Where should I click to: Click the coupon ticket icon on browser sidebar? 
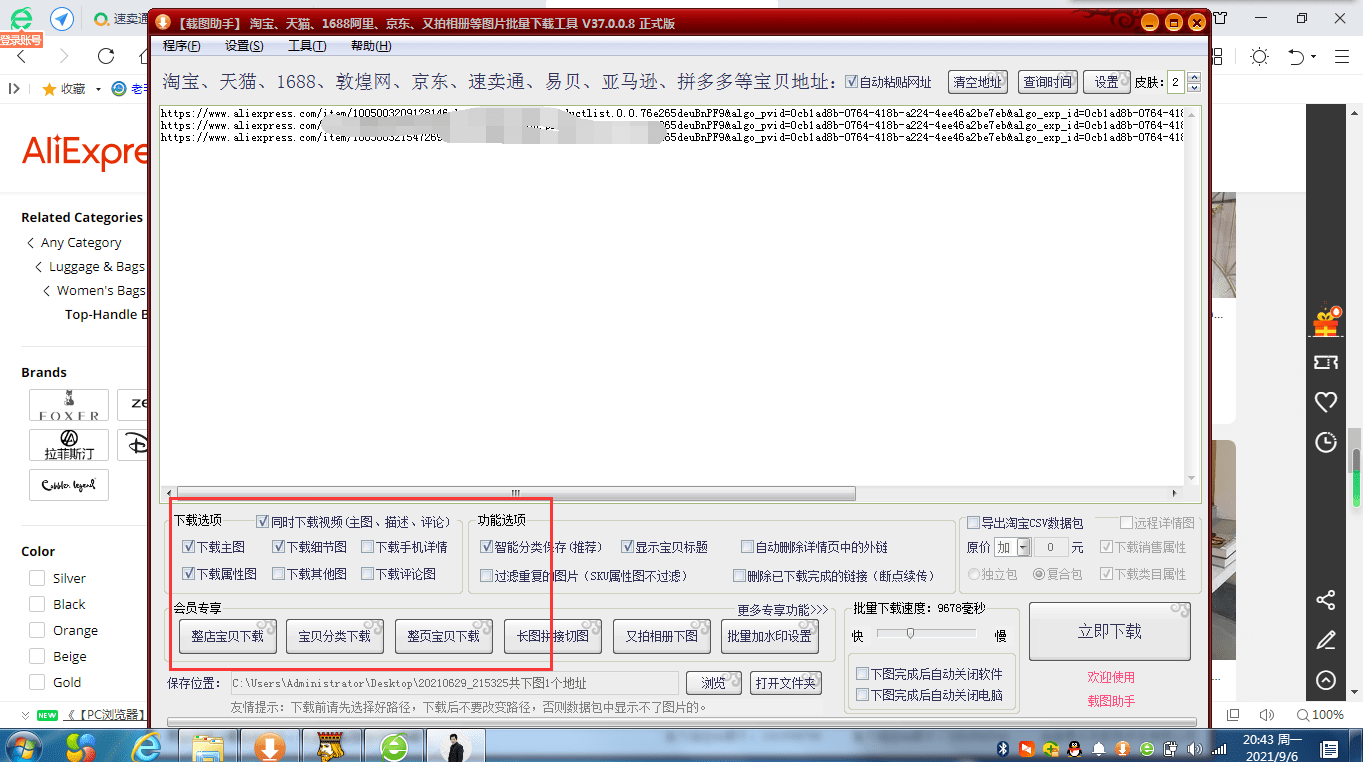click(1326, 362)
